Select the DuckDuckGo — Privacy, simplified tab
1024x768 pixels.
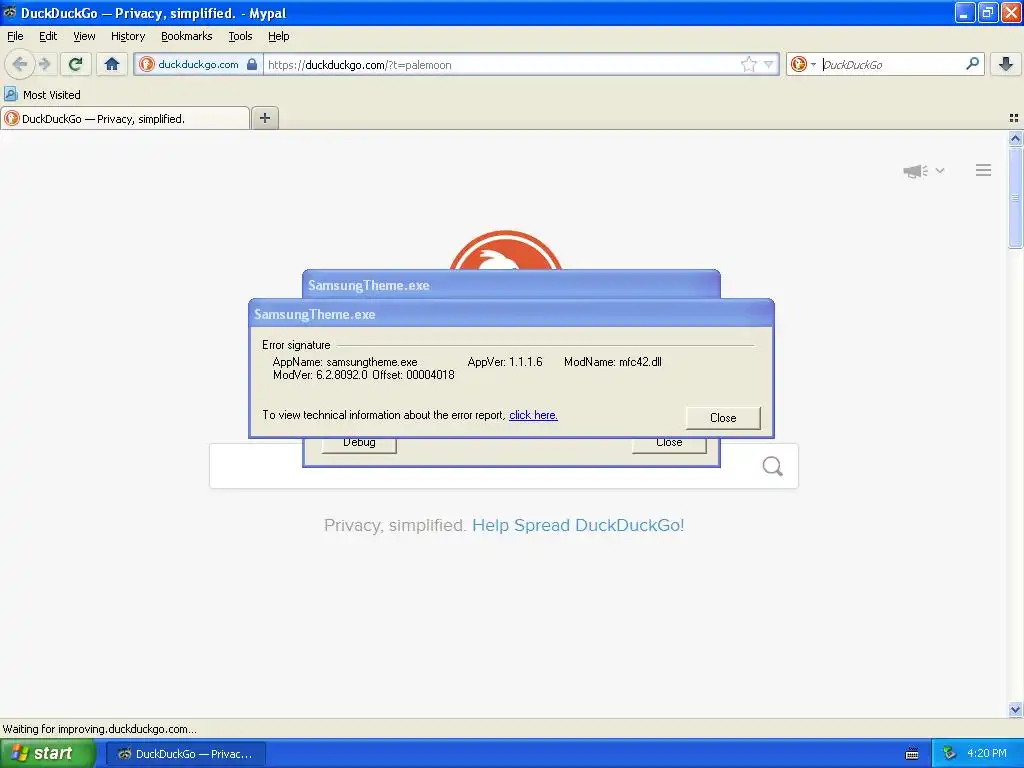point(125,118)
